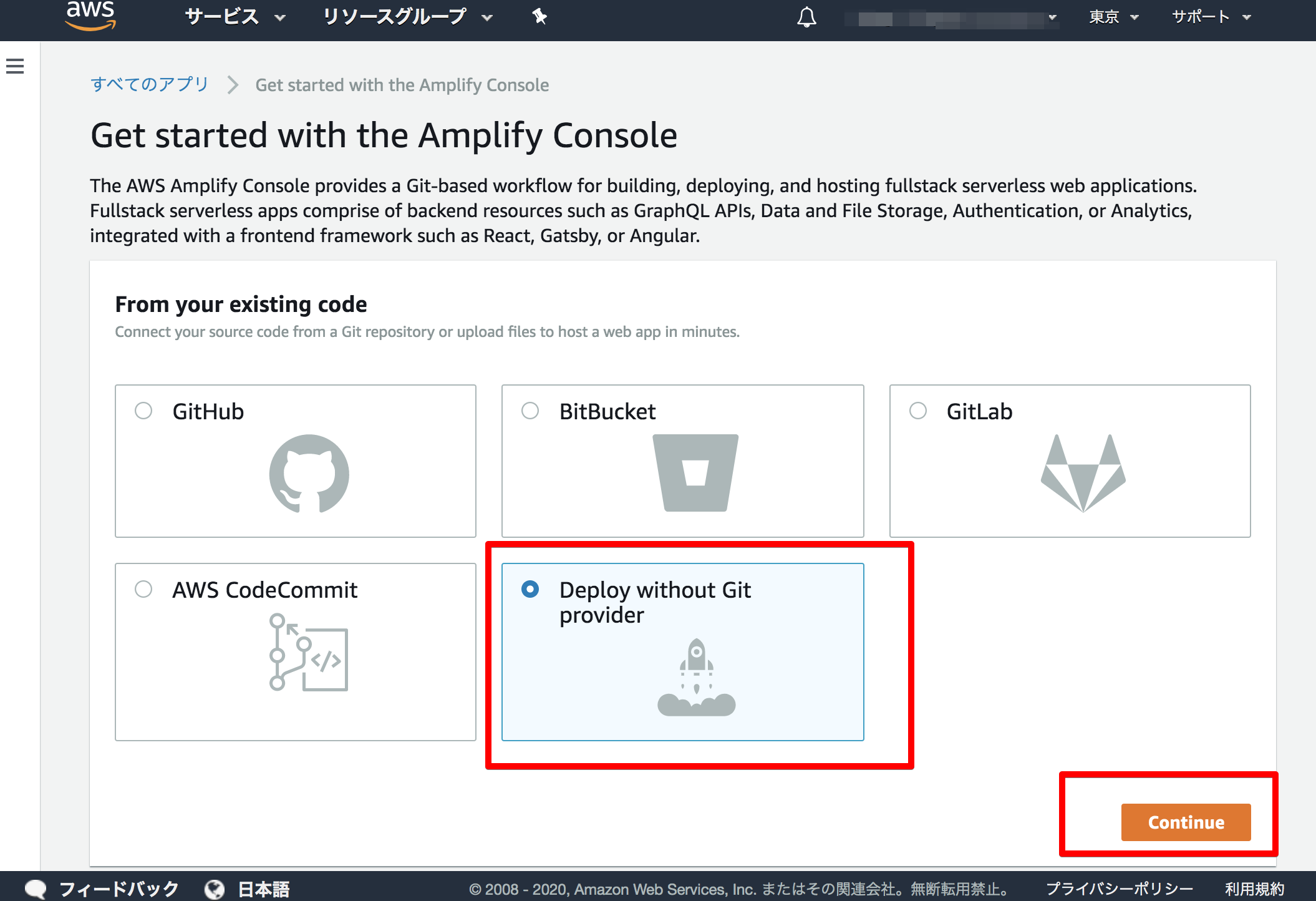Click the pin shortcut icon
The height and width of the screenshot is (901, 1316).
540,17
